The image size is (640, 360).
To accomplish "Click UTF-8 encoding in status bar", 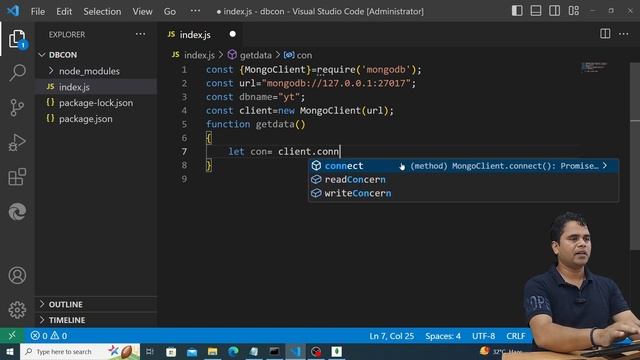I will coord(484,336).
